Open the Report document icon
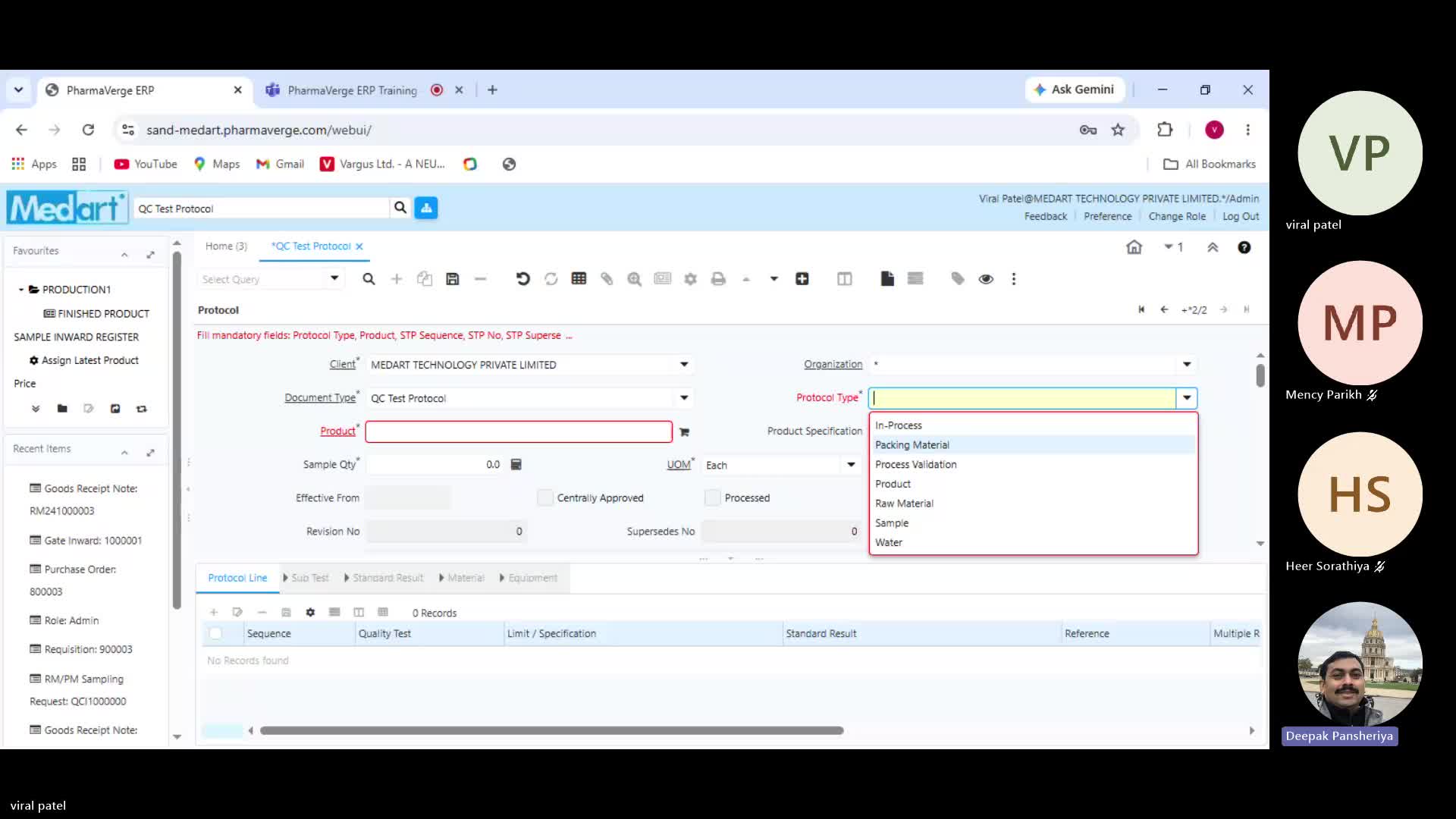Screen dimensions: 1456x819 [887, 279]
